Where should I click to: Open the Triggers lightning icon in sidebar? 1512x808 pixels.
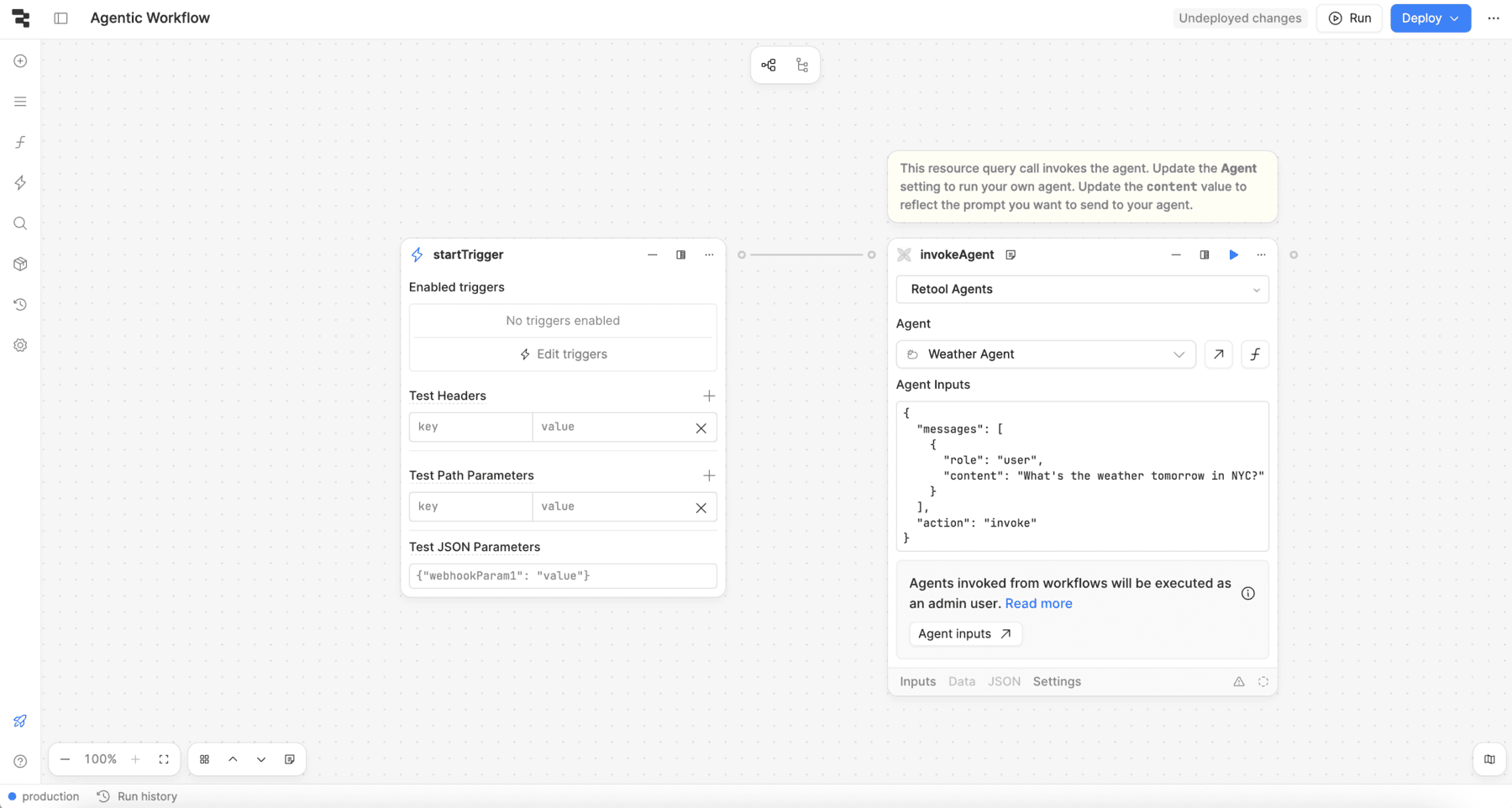click(x=20, y=183)
